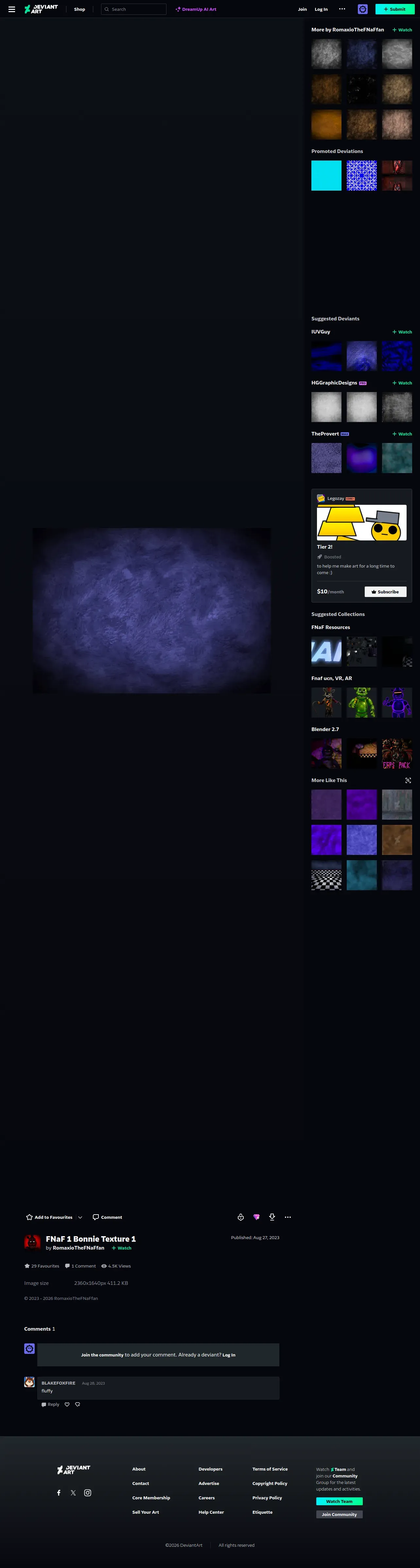This screenshot has width=420, height=1568.
Task: Click the 1 Comment count
Action: click(80, 1266)
